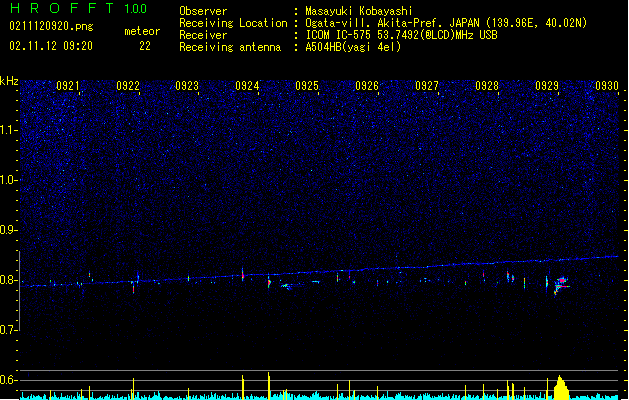The width and height of the screenshot is (629, 400).
Task: Click the large meteor echo after 0929
Action: 561,285
